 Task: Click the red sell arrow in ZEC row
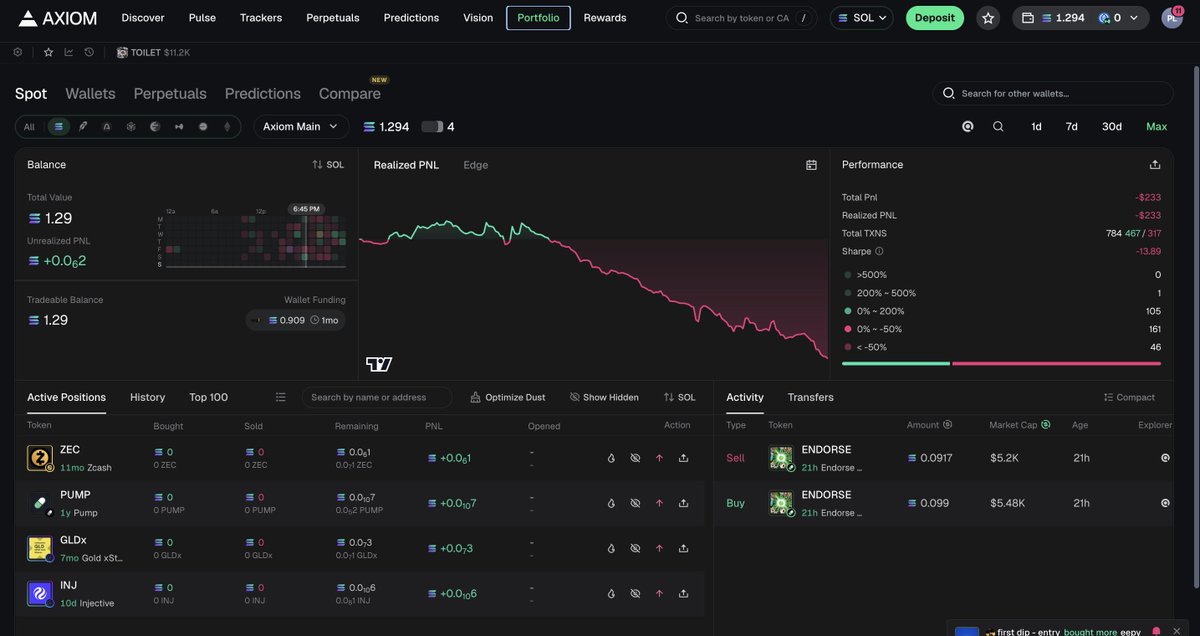point(659,458)
